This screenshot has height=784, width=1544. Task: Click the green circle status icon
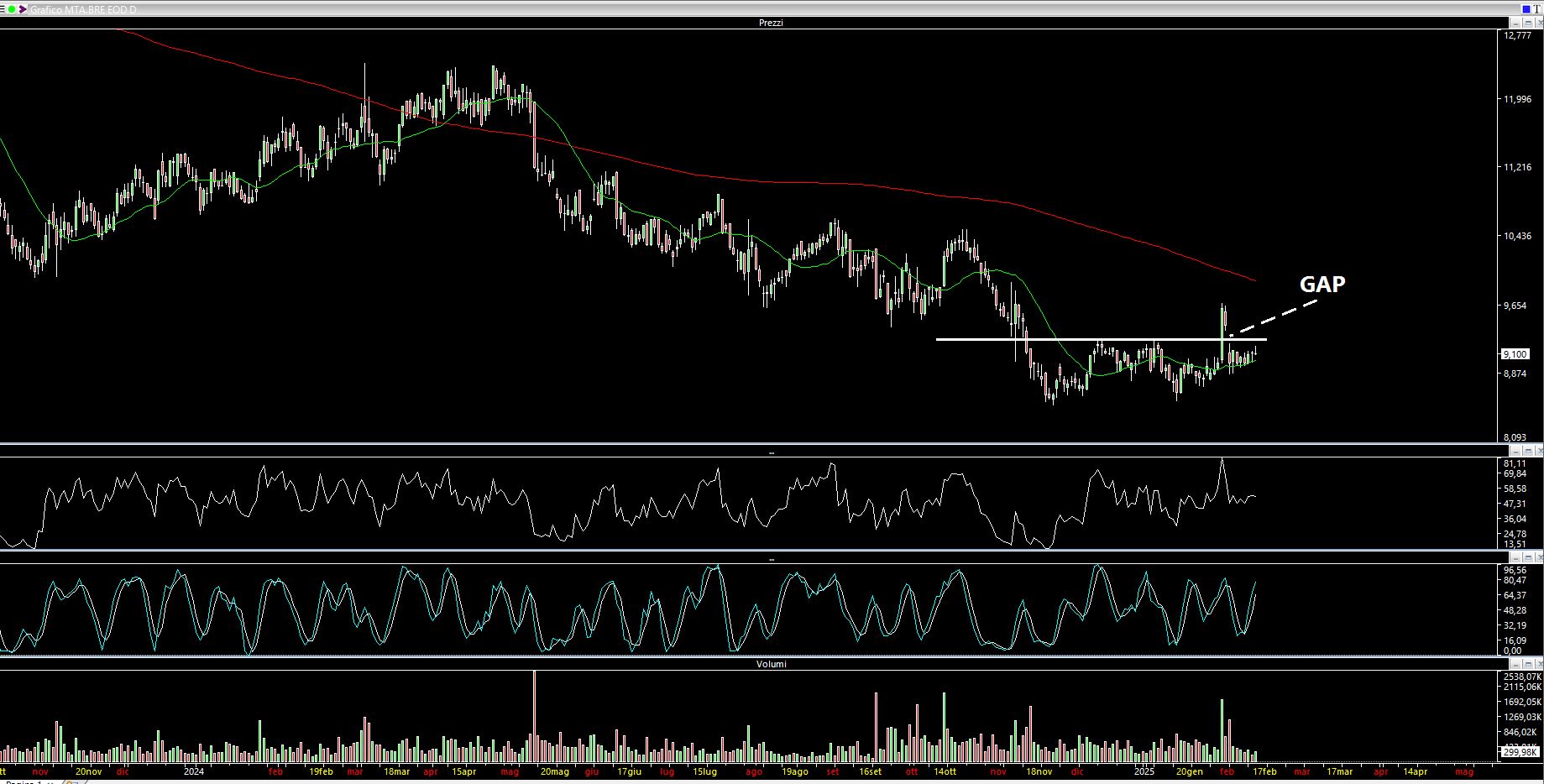coord(13,9)
